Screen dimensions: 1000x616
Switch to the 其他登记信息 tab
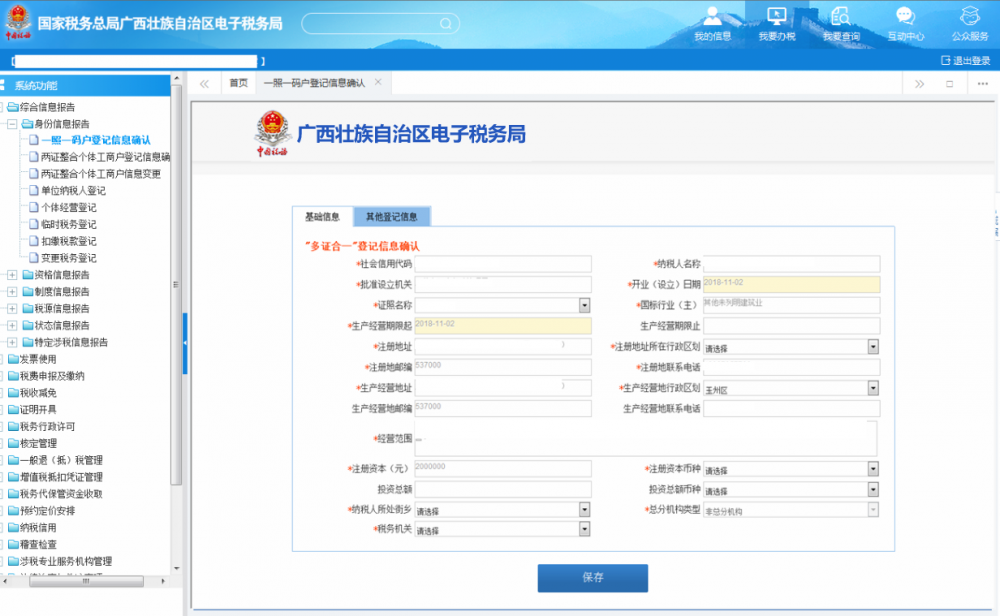point(391,216)
